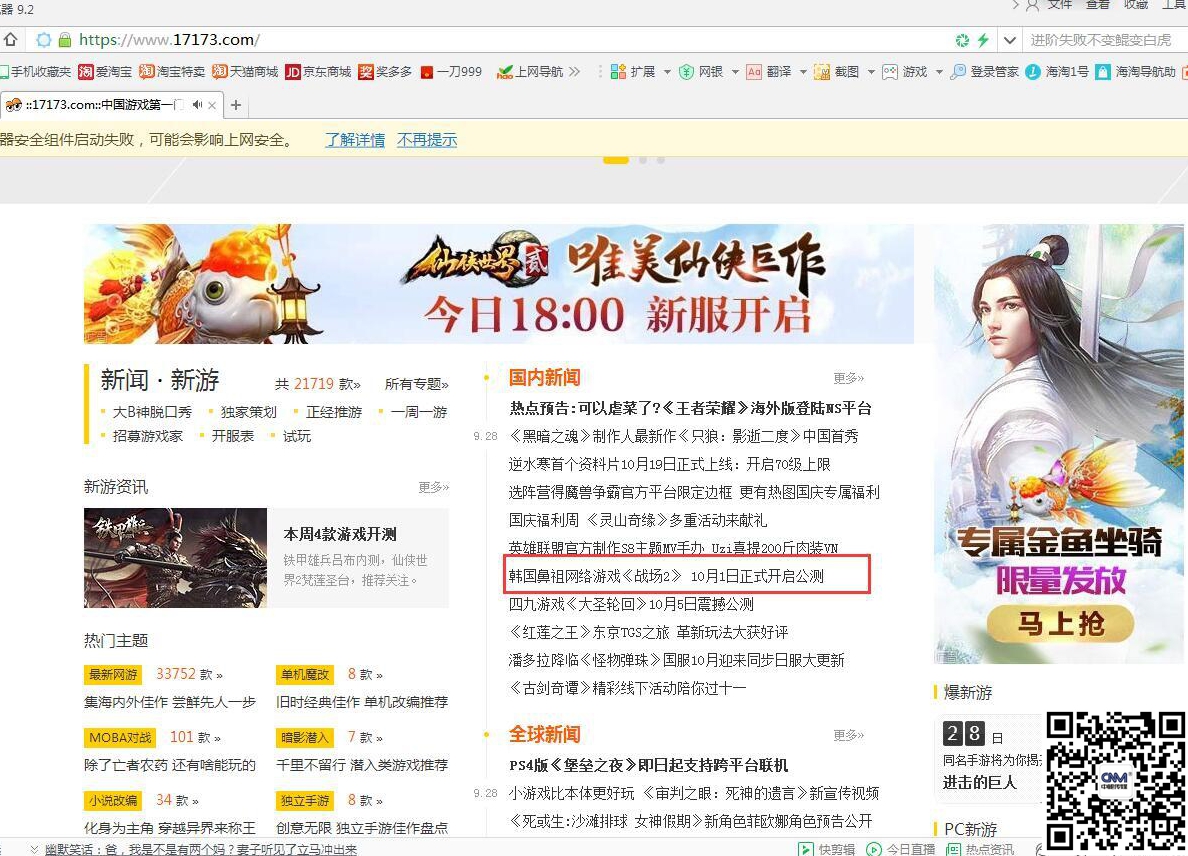Close the 17173.com tab
The height and width of the screenshot is (856, 1188).
[x=212, y=105]
